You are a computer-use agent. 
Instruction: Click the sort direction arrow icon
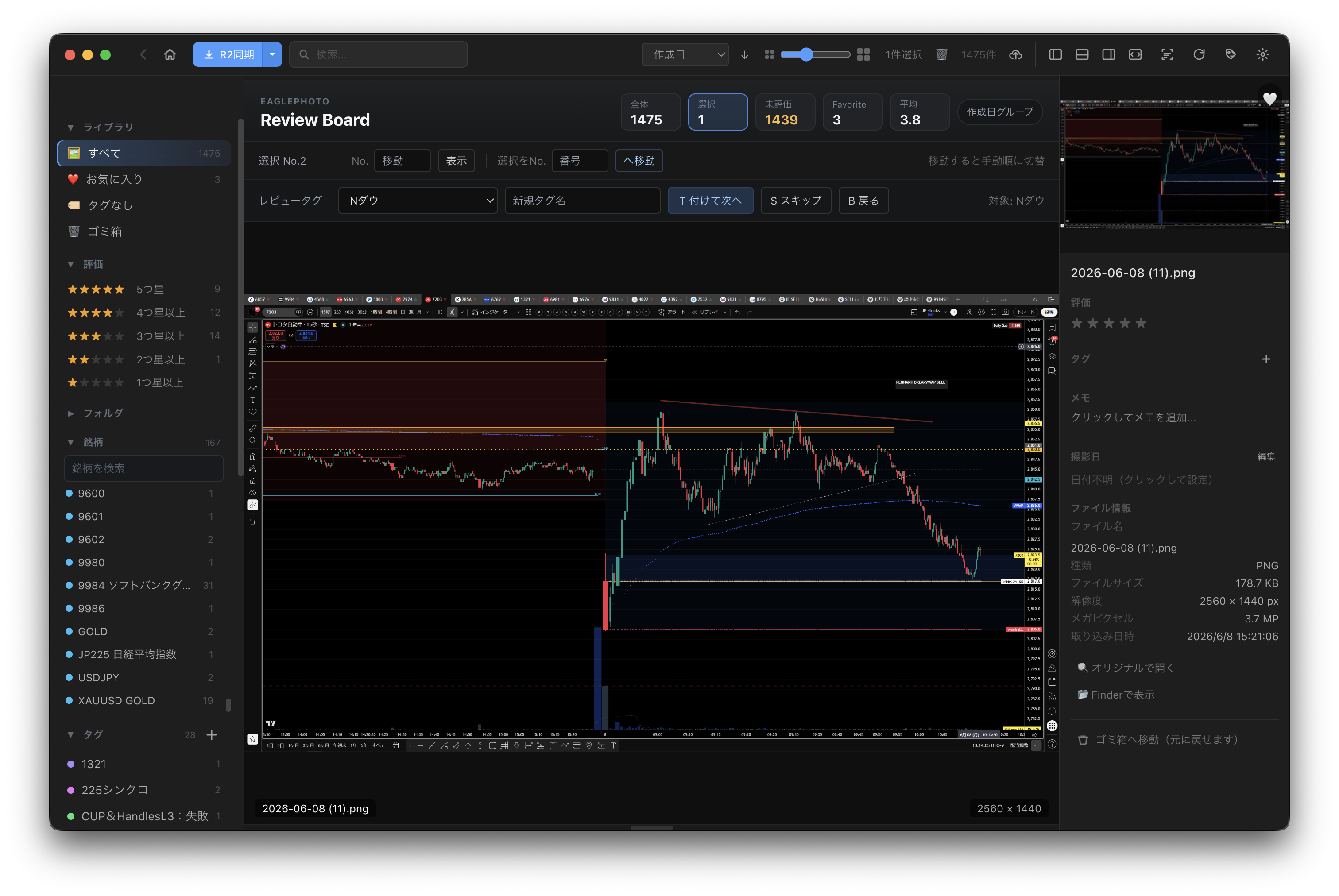744,54
